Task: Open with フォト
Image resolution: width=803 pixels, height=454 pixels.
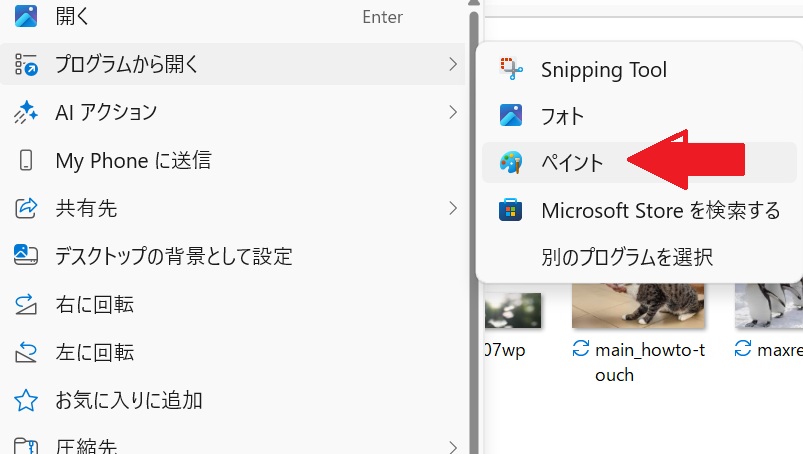Action: coord(639,116)
